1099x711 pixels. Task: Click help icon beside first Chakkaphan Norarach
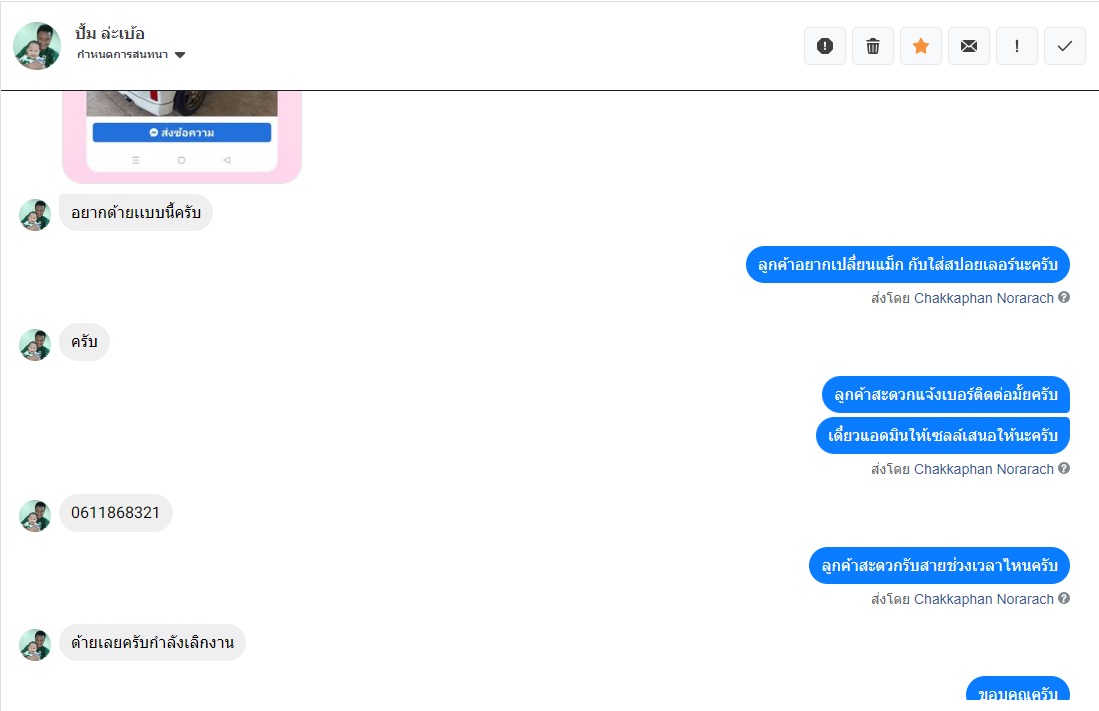(x=1064, y=297)
